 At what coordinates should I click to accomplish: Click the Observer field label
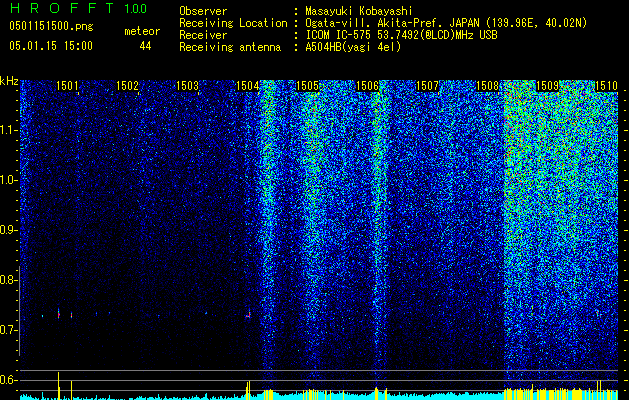203,12
